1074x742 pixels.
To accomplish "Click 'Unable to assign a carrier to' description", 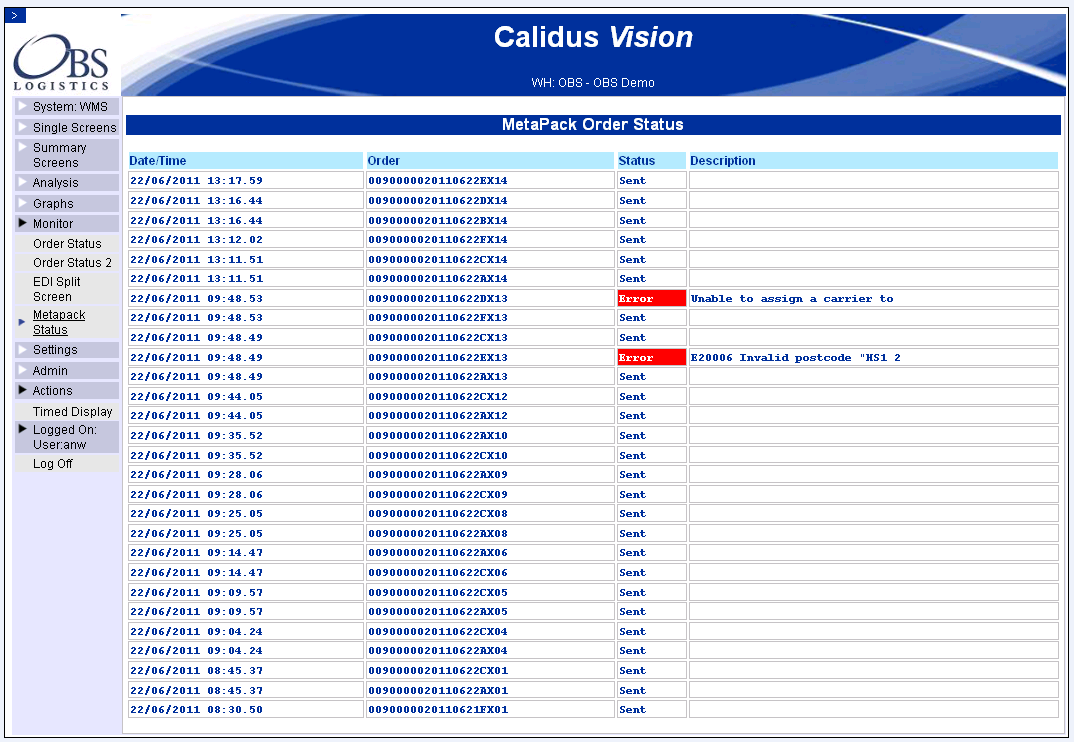I will [x=792, y=299].
